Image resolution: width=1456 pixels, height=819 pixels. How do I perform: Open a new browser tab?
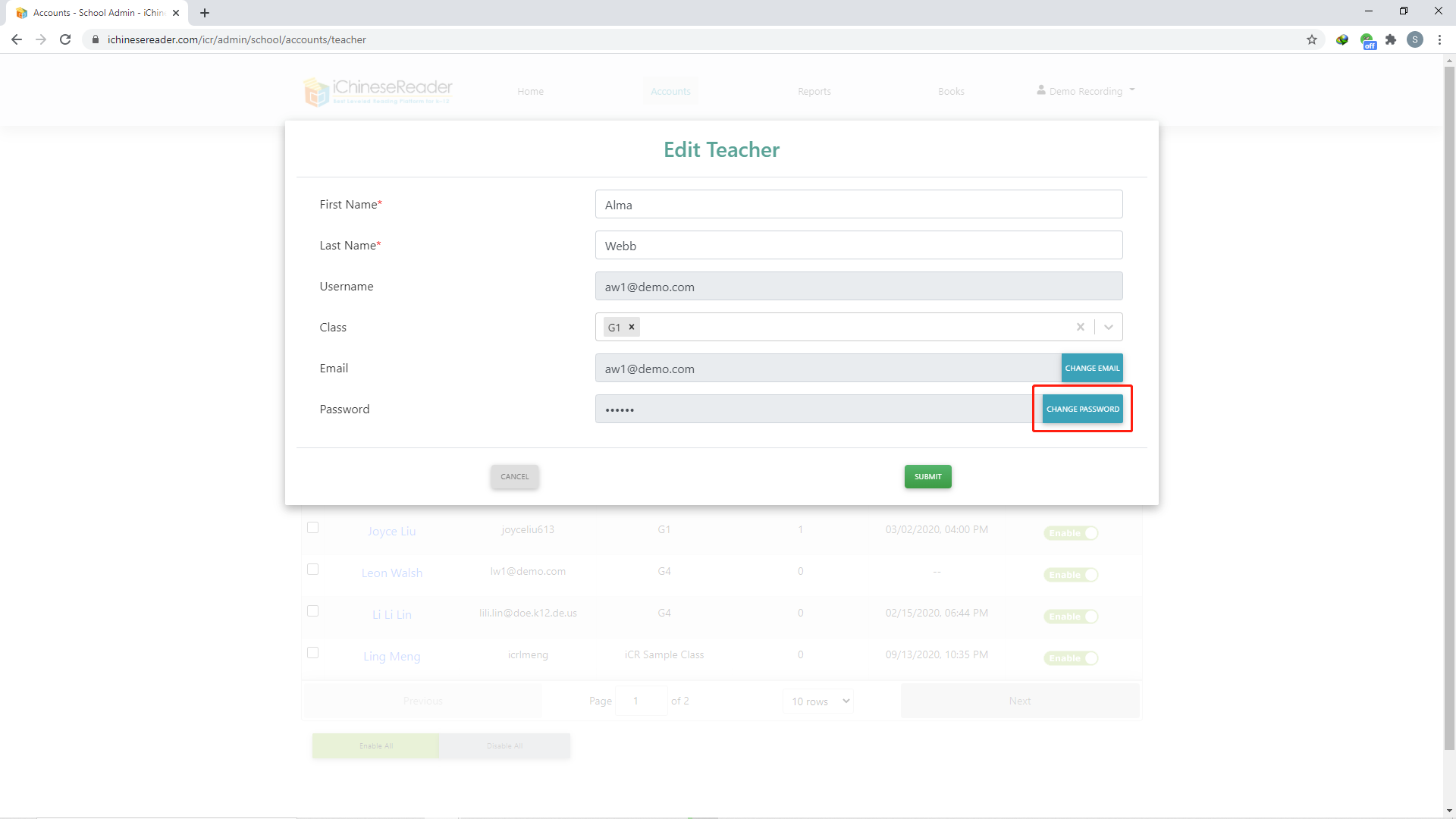click(205, 13)
